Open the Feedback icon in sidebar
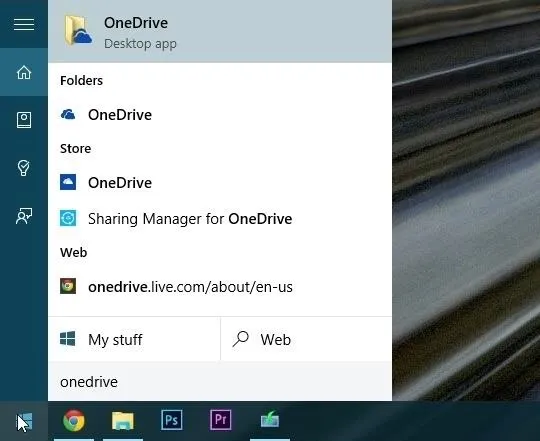 (x=24, y=216)
